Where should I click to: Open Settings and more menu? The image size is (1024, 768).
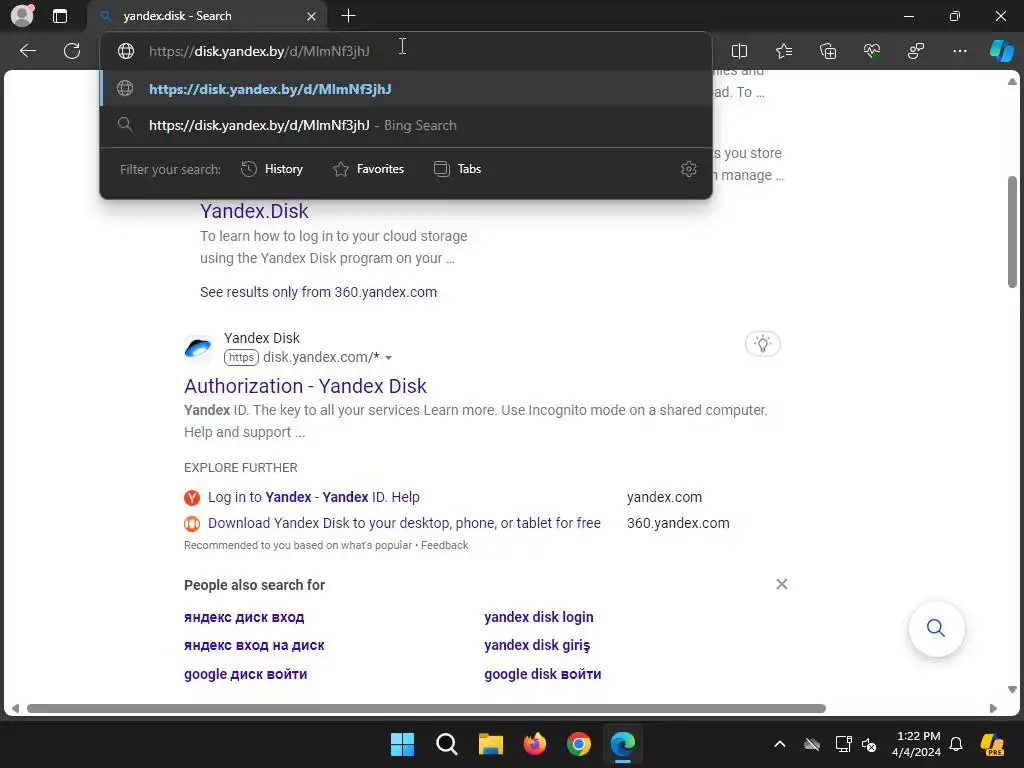point(959,51)
